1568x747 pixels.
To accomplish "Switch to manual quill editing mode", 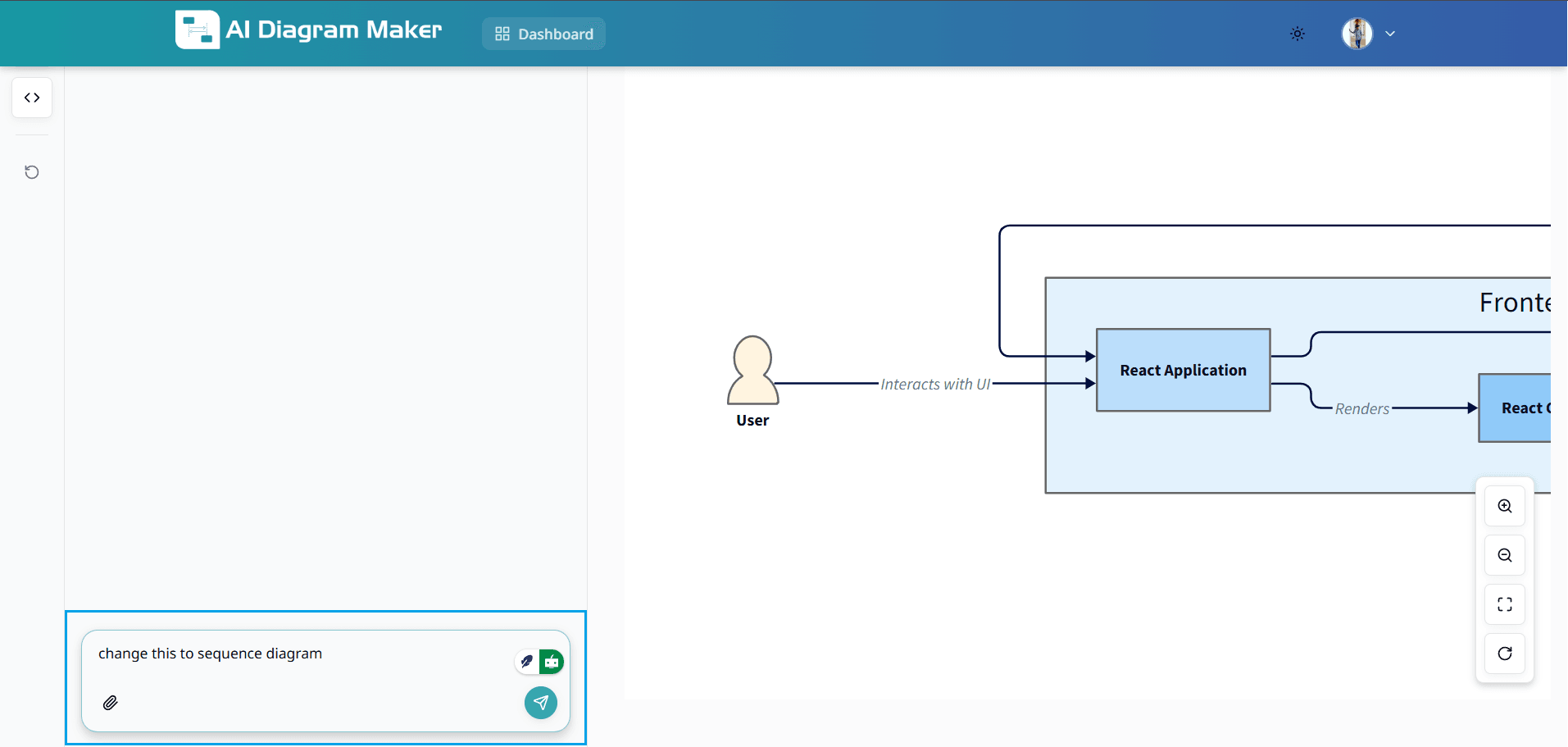I will [527, 661].
